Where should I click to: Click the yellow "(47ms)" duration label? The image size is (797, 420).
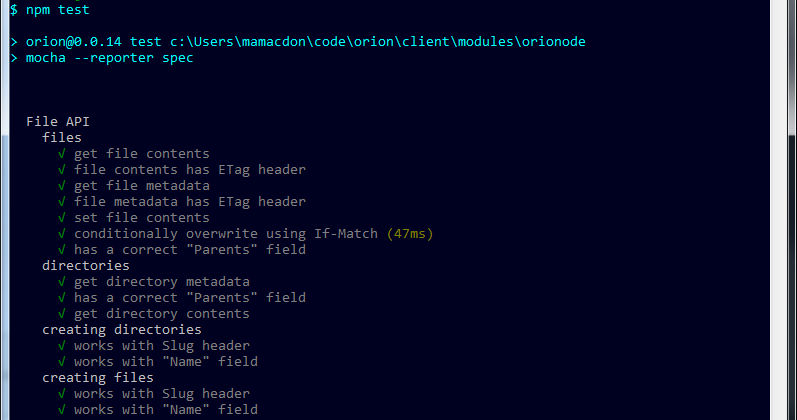[410, 234]
